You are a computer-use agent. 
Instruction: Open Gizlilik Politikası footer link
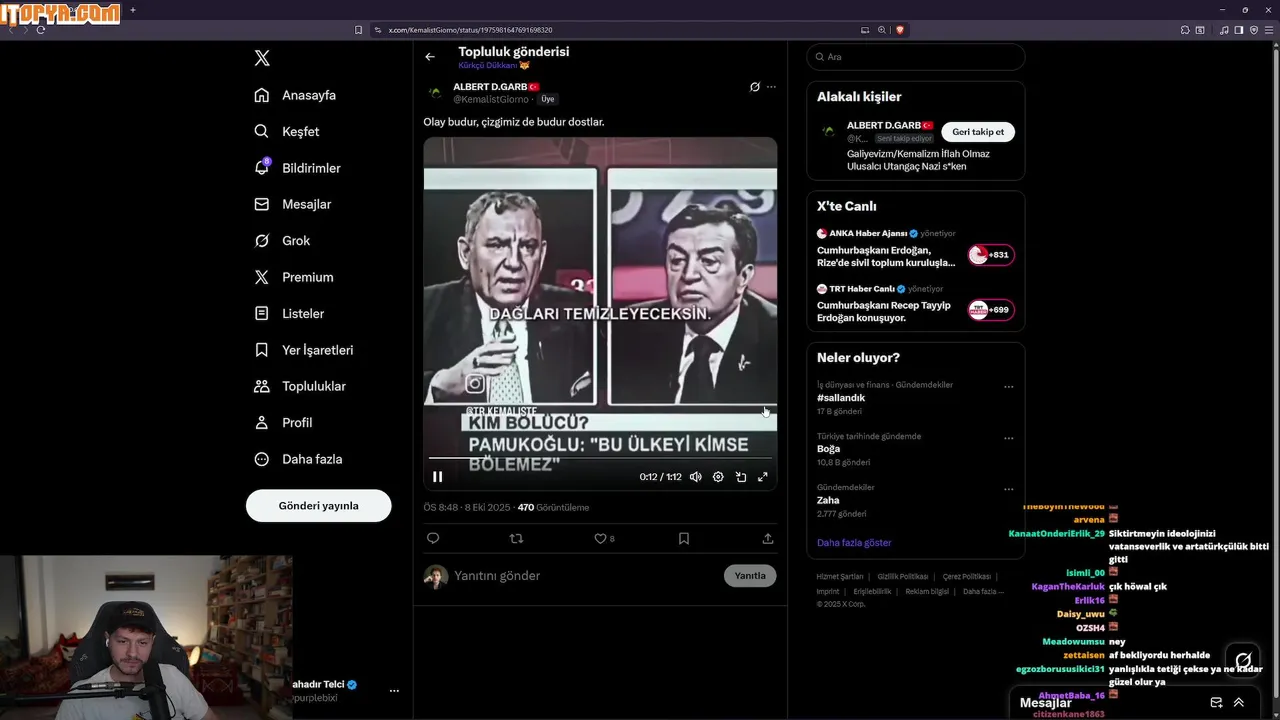[903, 577]
